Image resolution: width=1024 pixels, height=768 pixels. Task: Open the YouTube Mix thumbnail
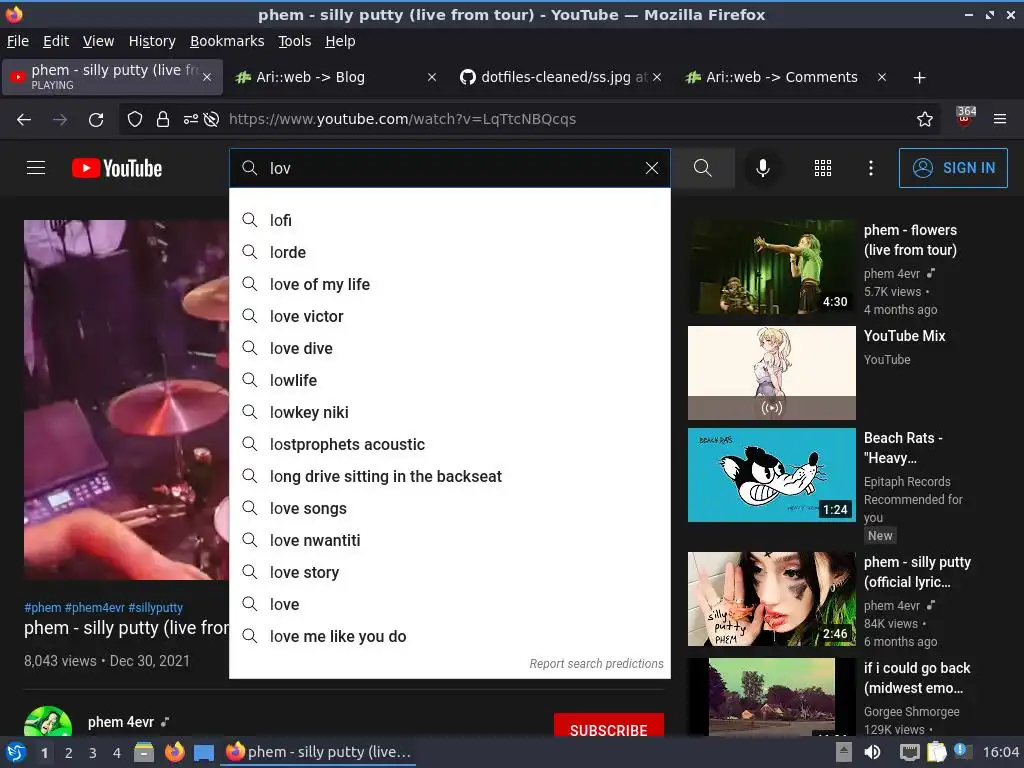(771, 372)
